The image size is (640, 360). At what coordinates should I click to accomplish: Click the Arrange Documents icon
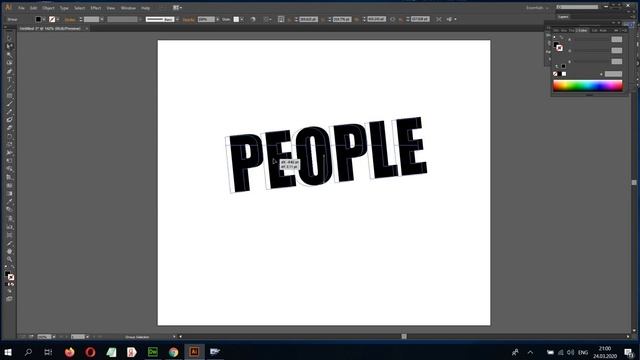(177, 8)
